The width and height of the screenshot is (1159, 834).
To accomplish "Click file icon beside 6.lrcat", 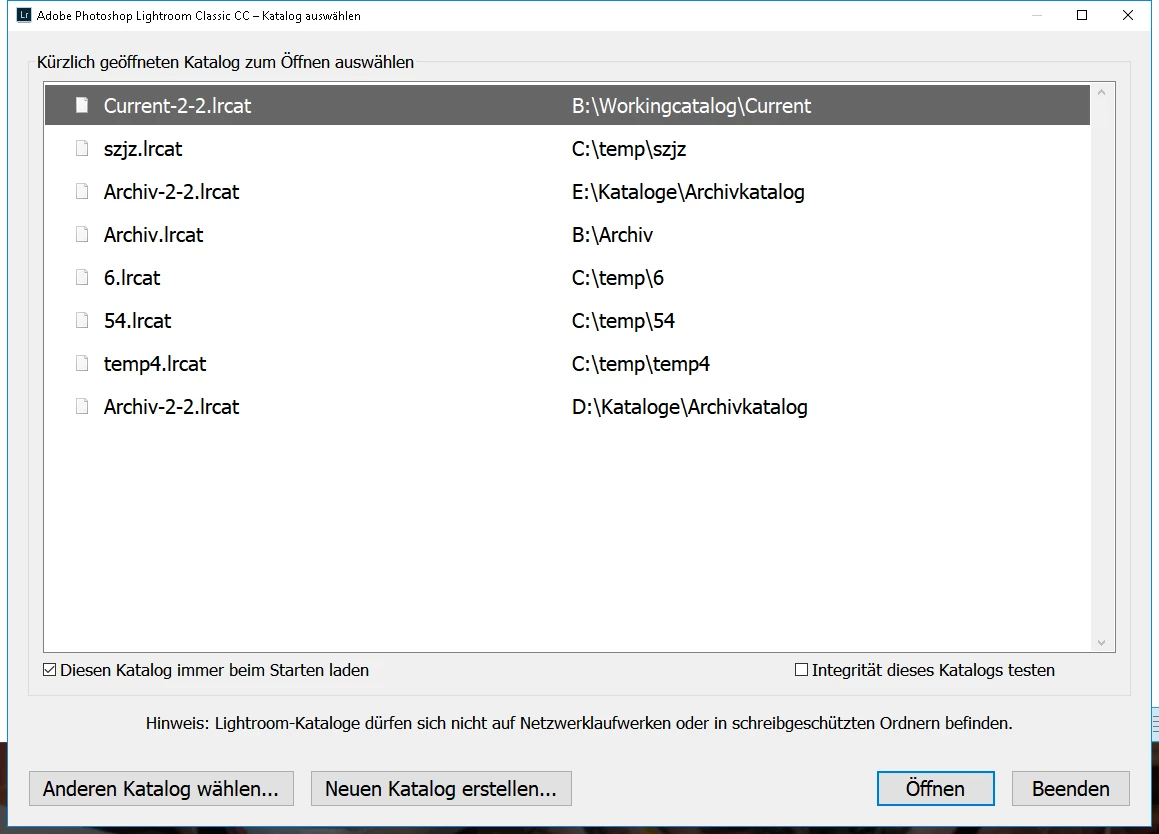I will pos(82,277).
